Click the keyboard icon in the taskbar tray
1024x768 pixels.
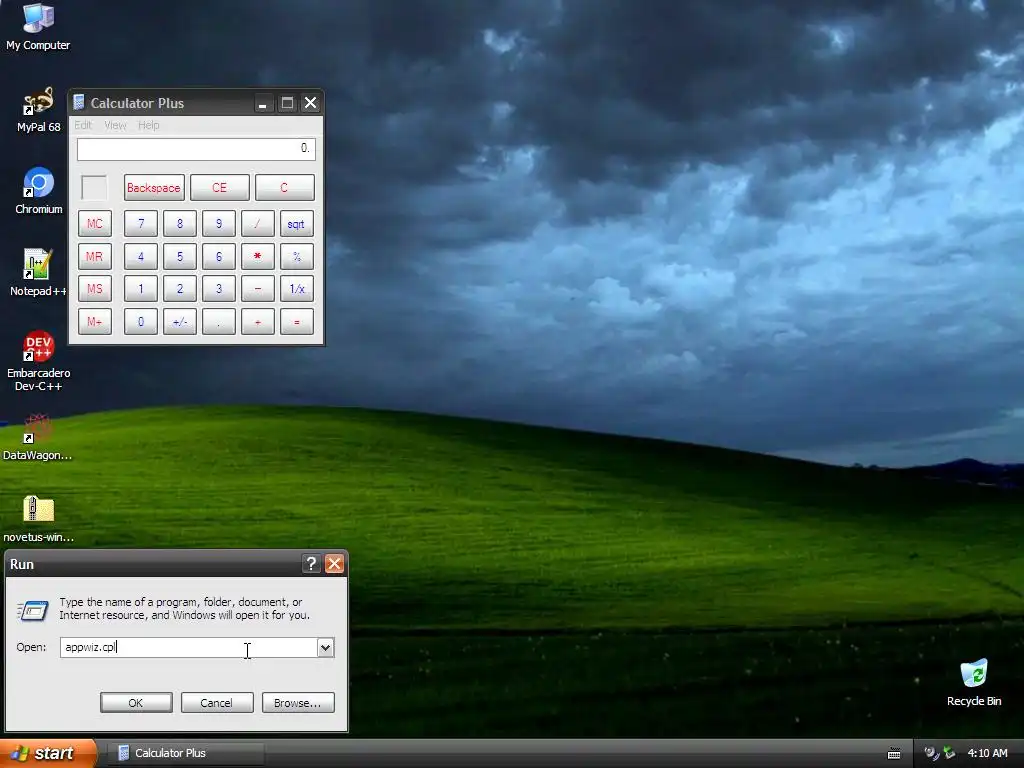894,754
